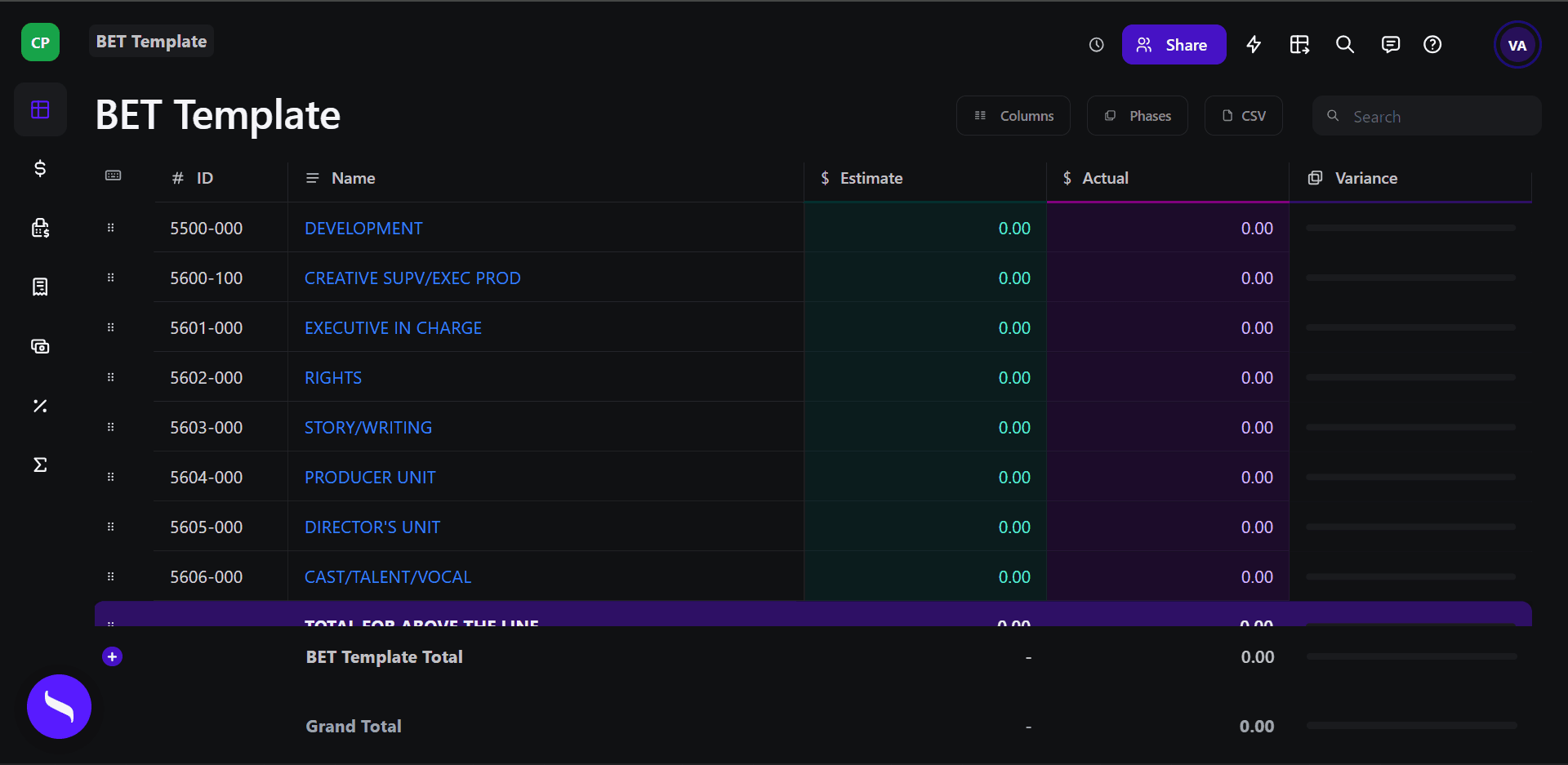
Task: Open the PRODUCER UNIT account link
Action: point(370,478)
